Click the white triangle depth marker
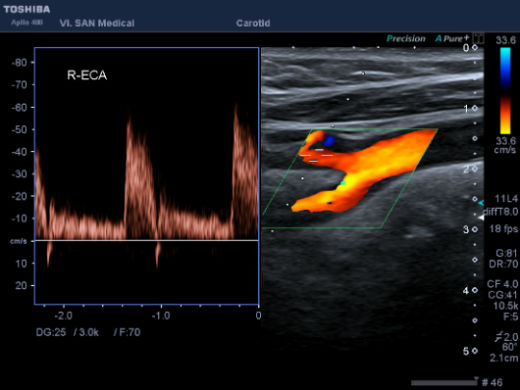The width and height of the screenshot is (520, 390). [x=481, y=217]
